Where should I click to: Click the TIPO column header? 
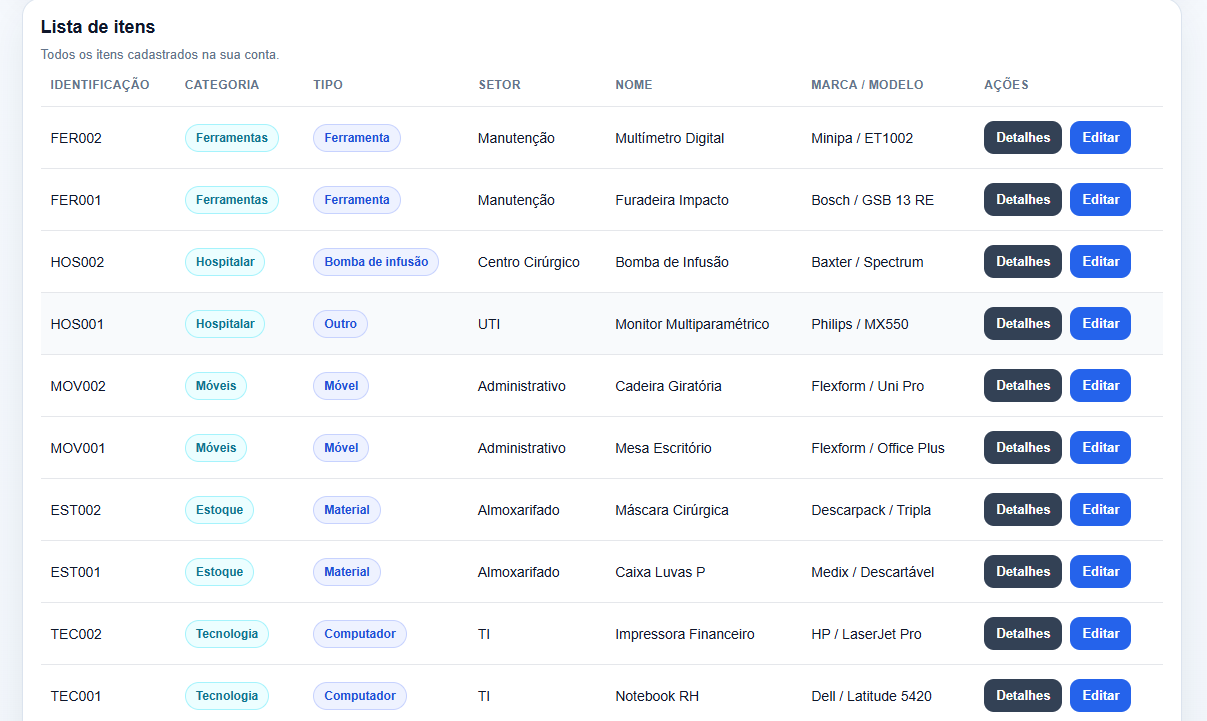click(x=328, y=85)
